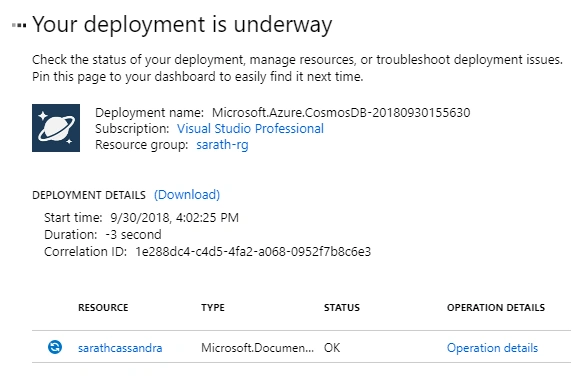The height and width of the screenshot is (386, 588).
Task: Click the RESOURCE column header
Action: coord(103,308)
